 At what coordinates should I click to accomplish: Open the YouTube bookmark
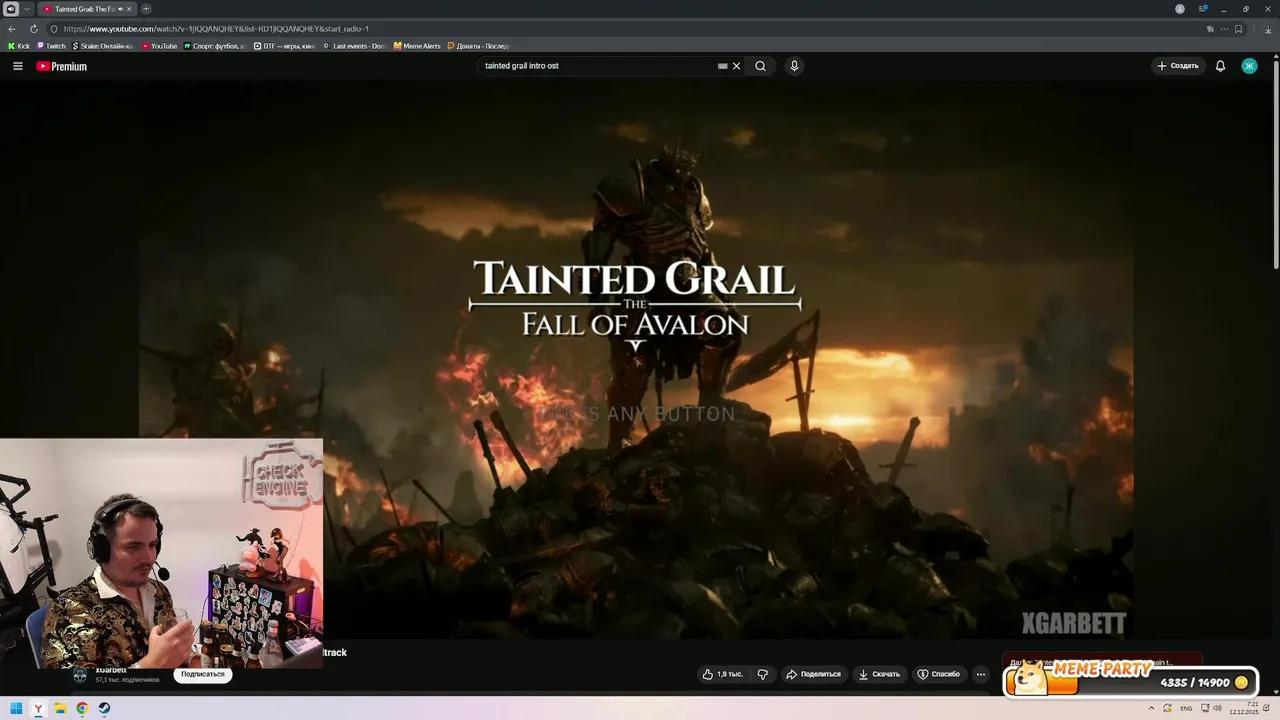(x=159, y=46)
